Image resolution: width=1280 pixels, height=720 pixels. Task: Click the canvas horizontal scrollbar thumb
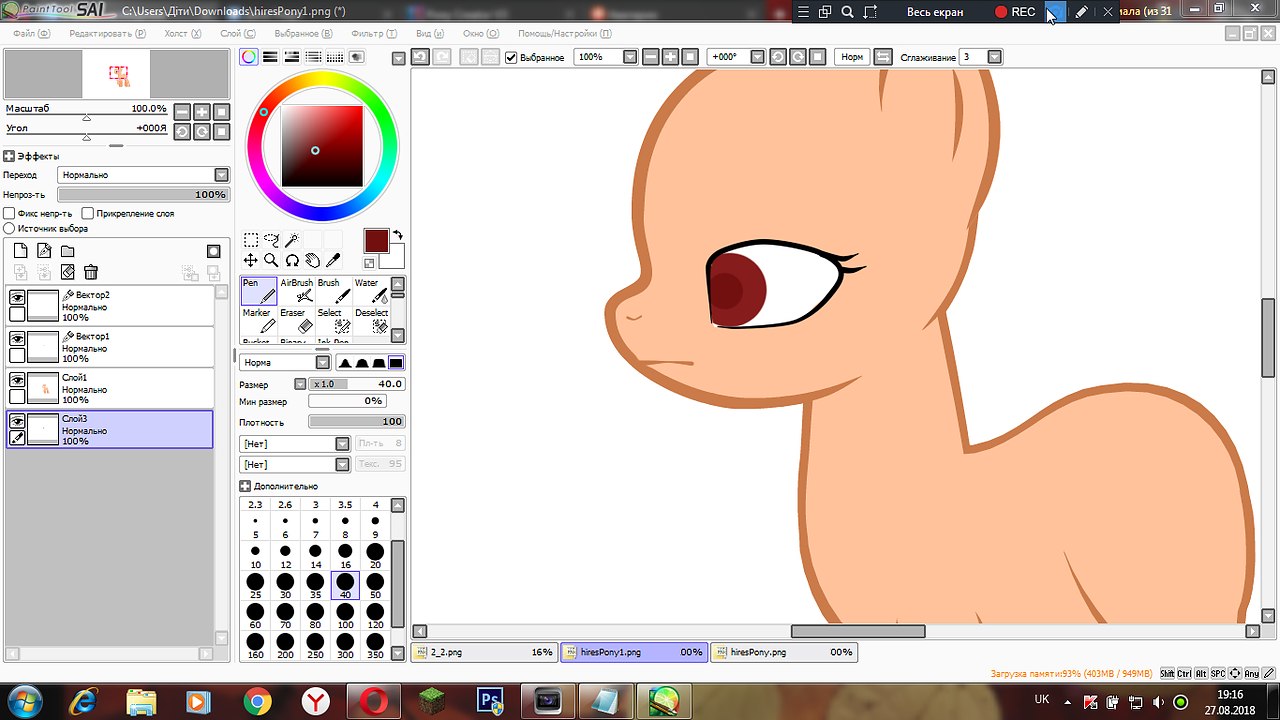pyautogui.click(x=858, y=631)
